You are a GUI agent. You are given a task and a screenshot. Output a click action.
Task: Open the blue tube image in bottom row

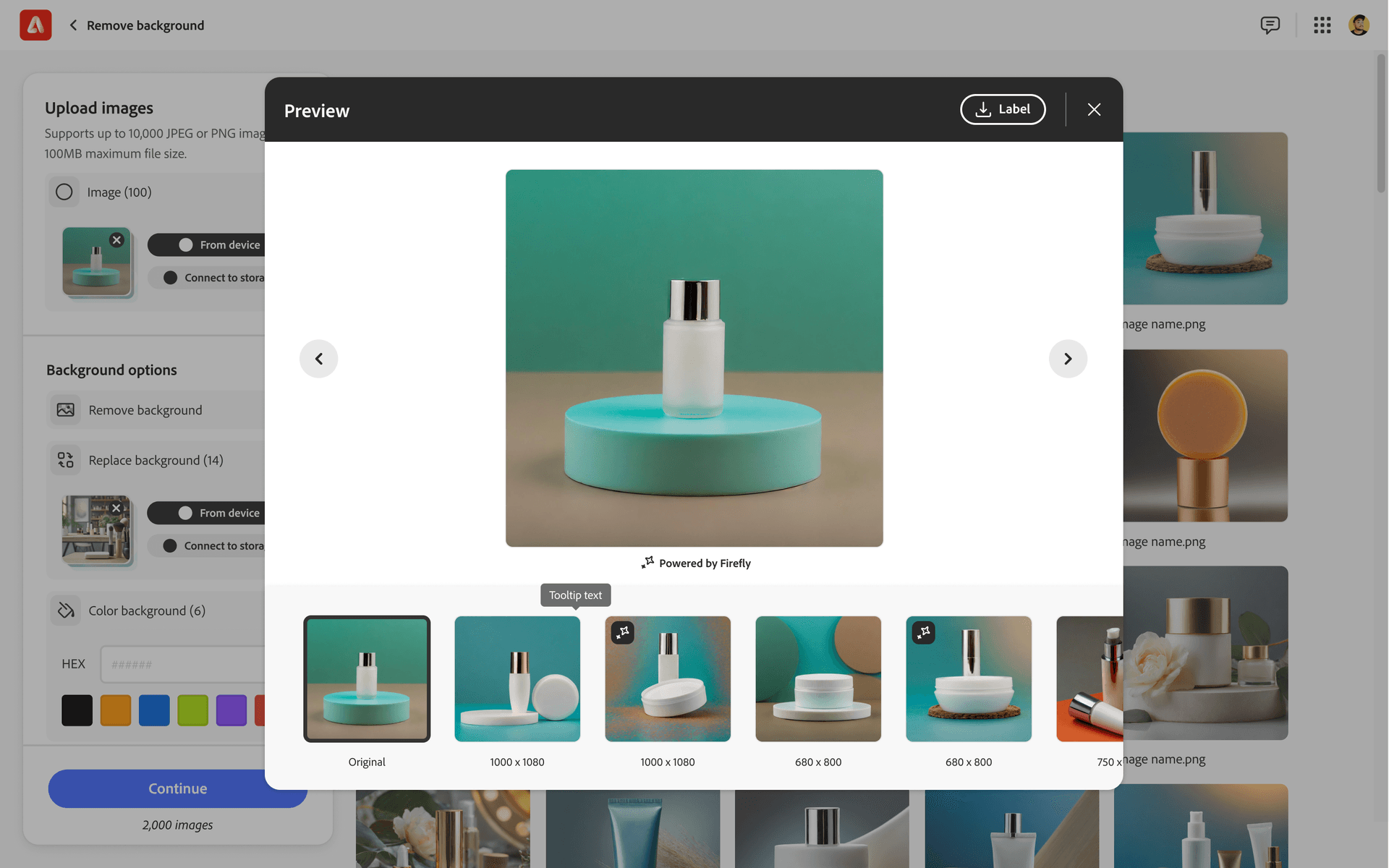[x=633, y=829]
